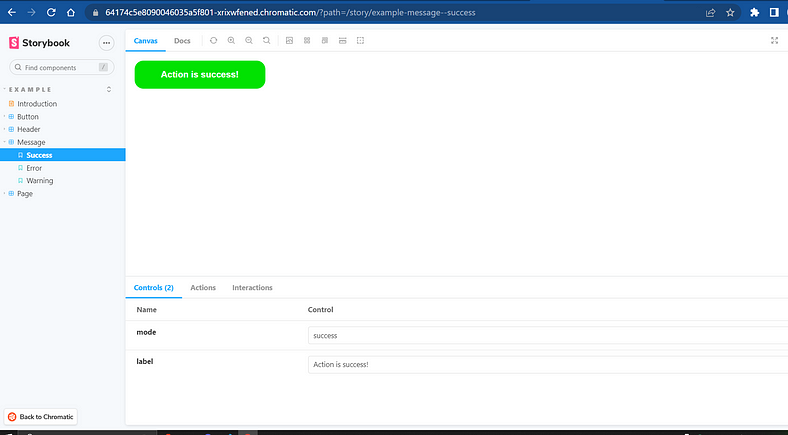Switch to the Canvas tab
788x435 pixels.
(146, 41)
